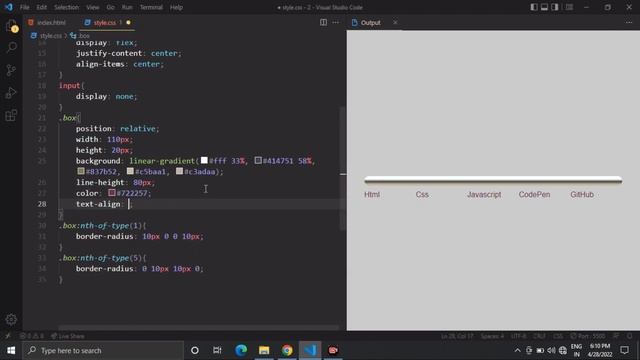Open Visual Studio Code taskbar icon
This screenshot has height=360, width=640.
pyautogui.click(x=310, y=350)
